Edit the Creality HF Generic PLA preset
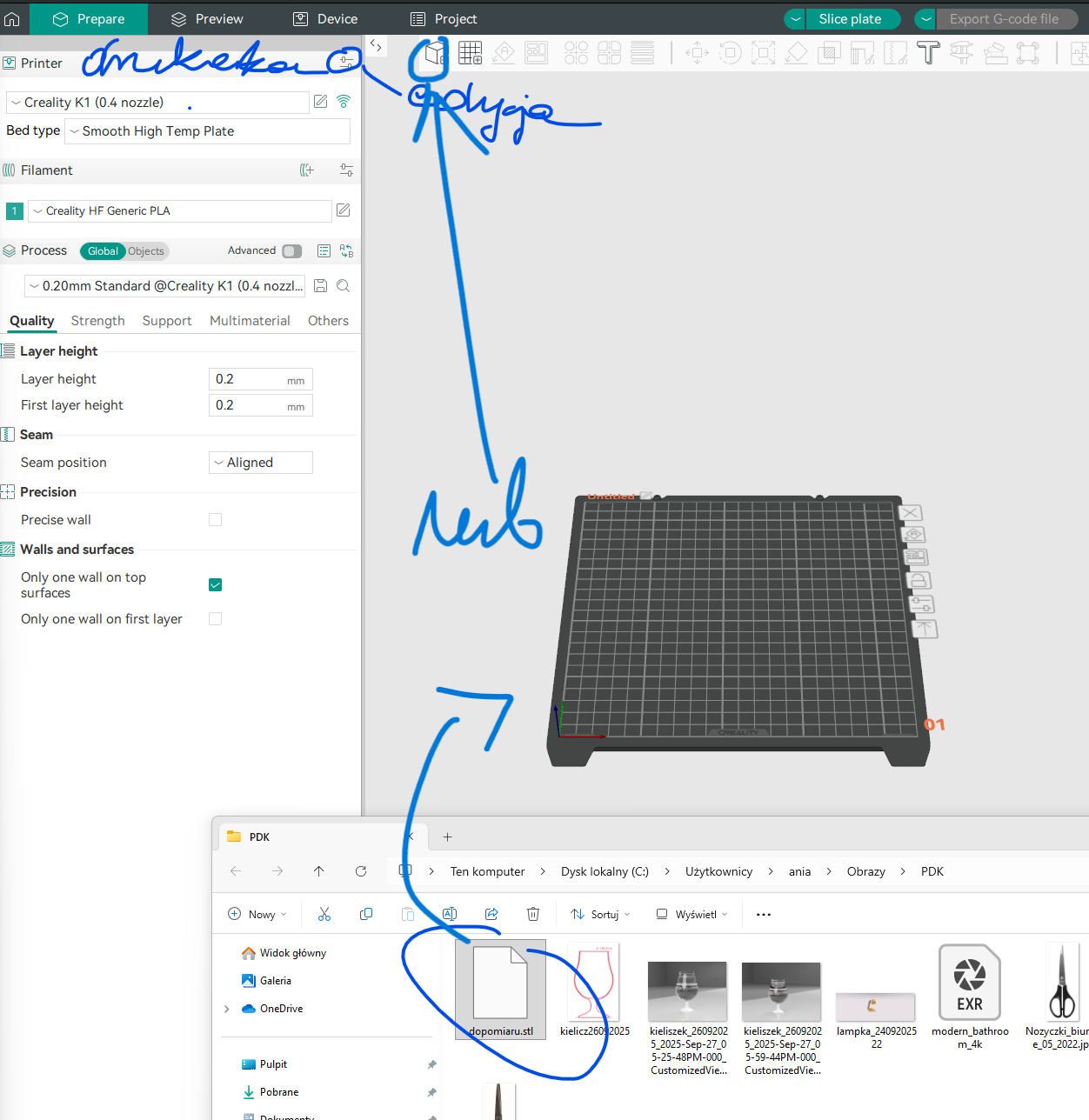The image size is (1089, 1120). (x=344, y=210)
